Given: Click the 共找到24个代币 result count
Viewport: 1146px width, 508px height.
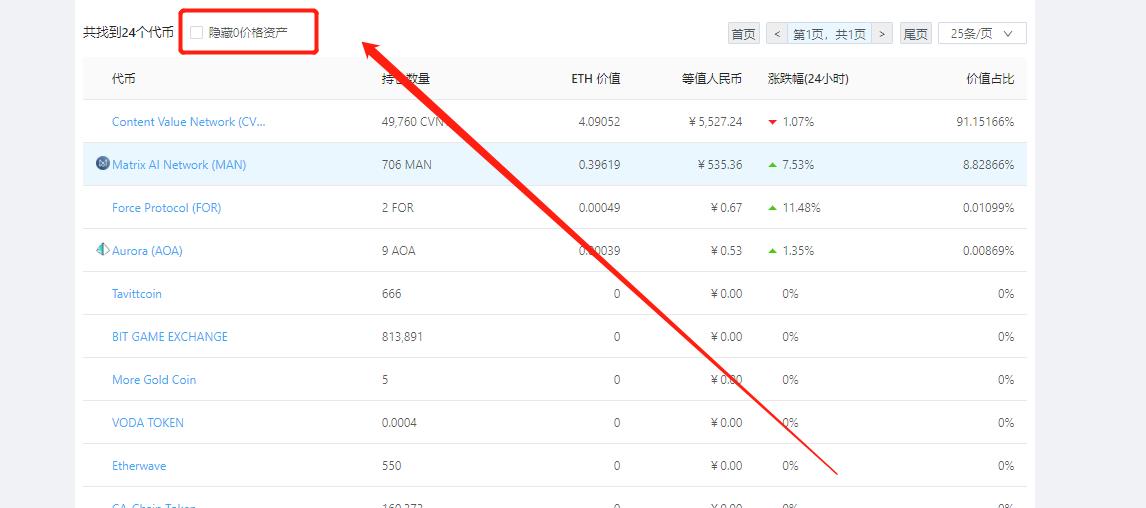Looking at the screenshot, I should [129, 33].
